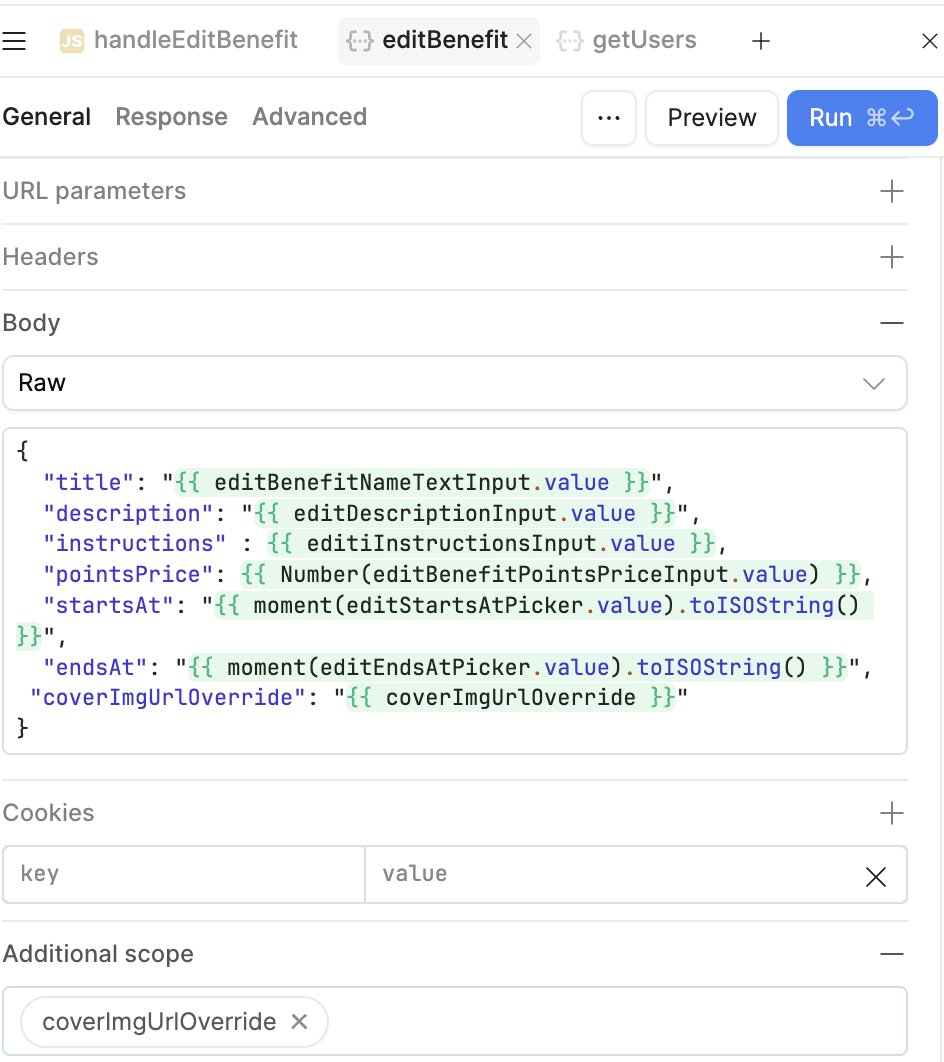Screen dimensions: 944x1062
Task: Close the editBenefit tab
Action: (x=524, y=42)
